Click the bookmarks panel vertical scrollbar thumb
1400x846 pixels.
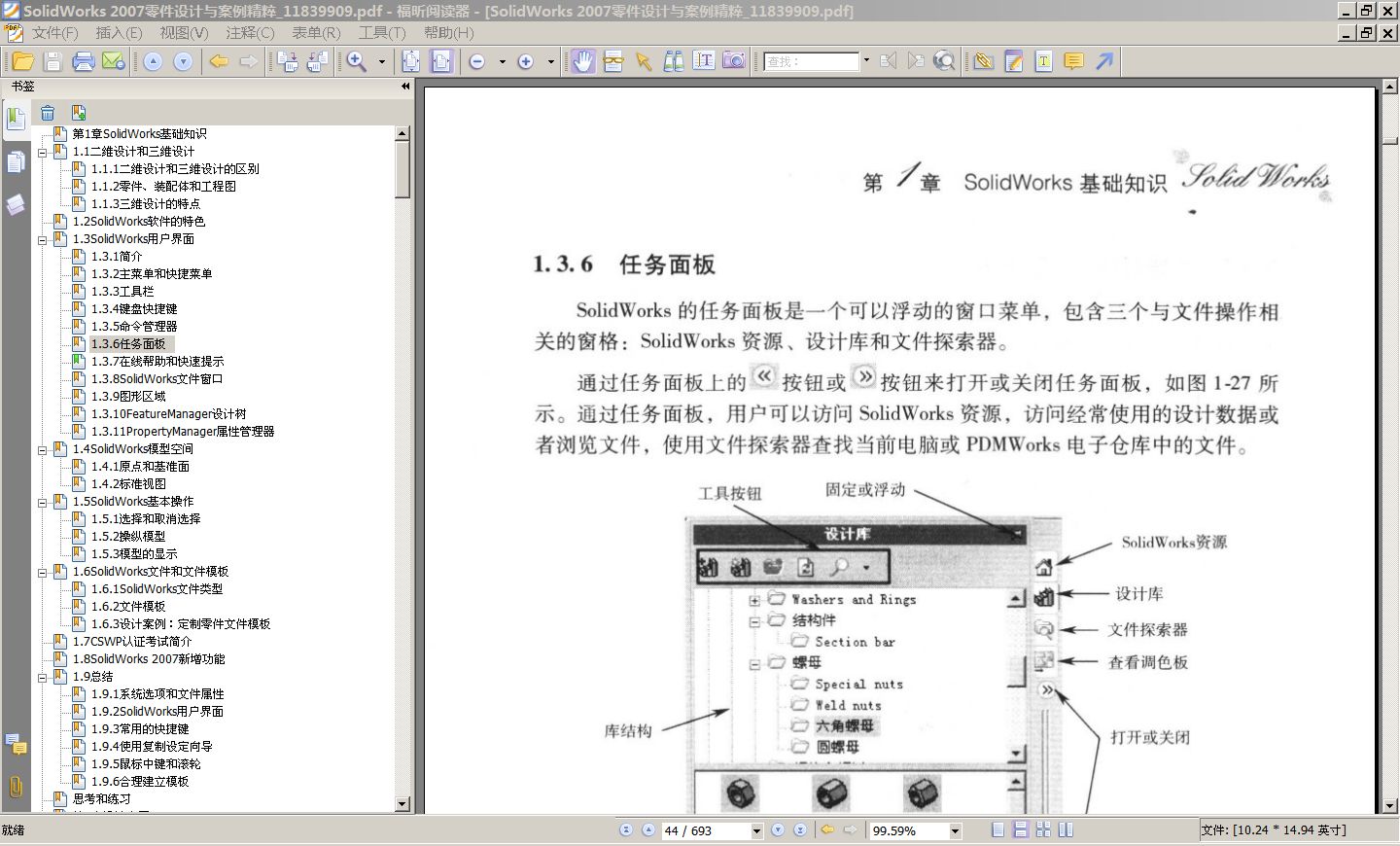pos(402,170)
